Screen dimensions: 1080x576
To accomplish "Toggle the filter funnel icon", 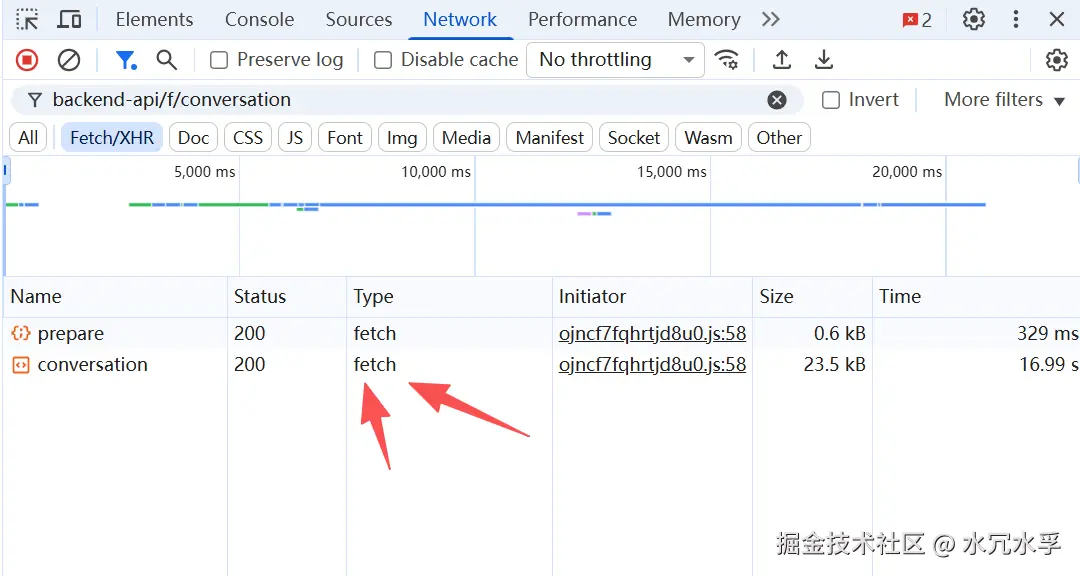I will tap(126, 60).
